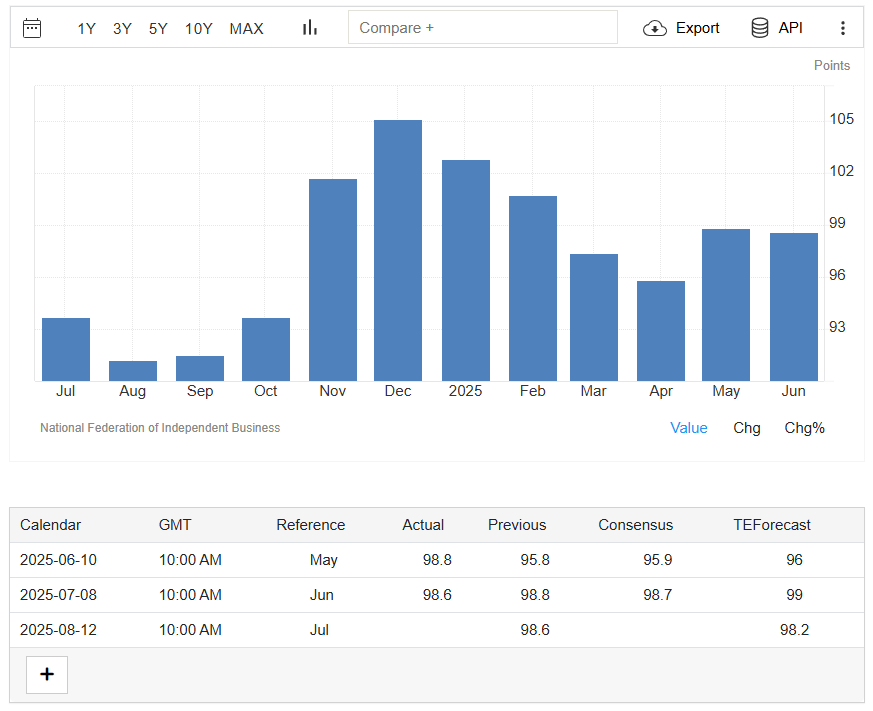Click the Dec bar in the chart
The width and height of the screenshot is (873, 711).
point(398,251)
